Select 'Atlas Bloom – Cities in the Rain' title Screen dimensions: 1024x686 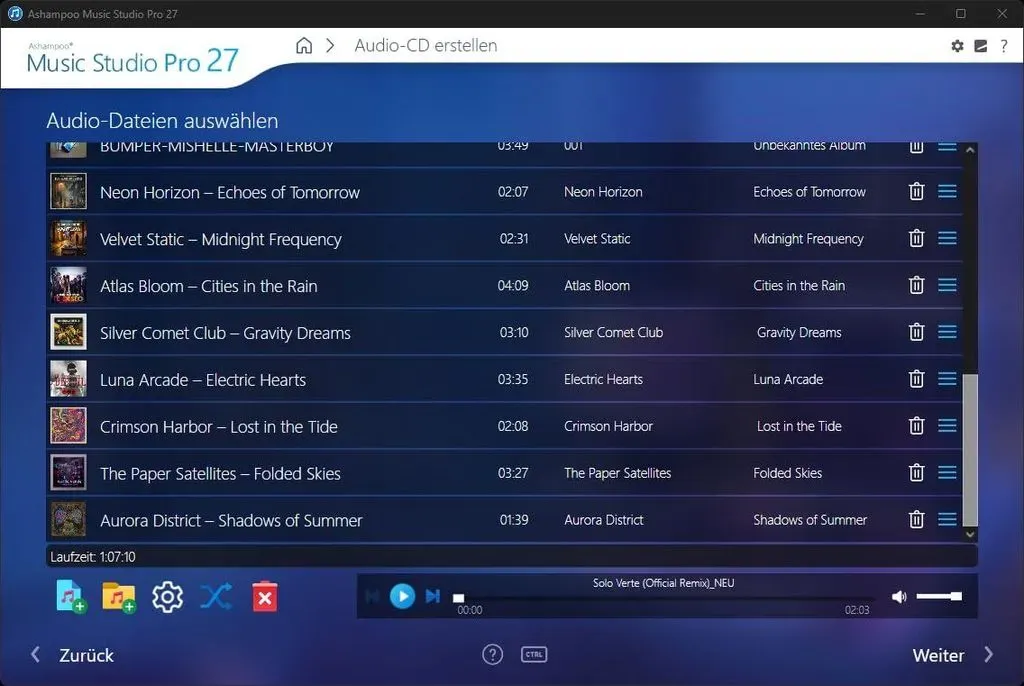coord(209,286)
